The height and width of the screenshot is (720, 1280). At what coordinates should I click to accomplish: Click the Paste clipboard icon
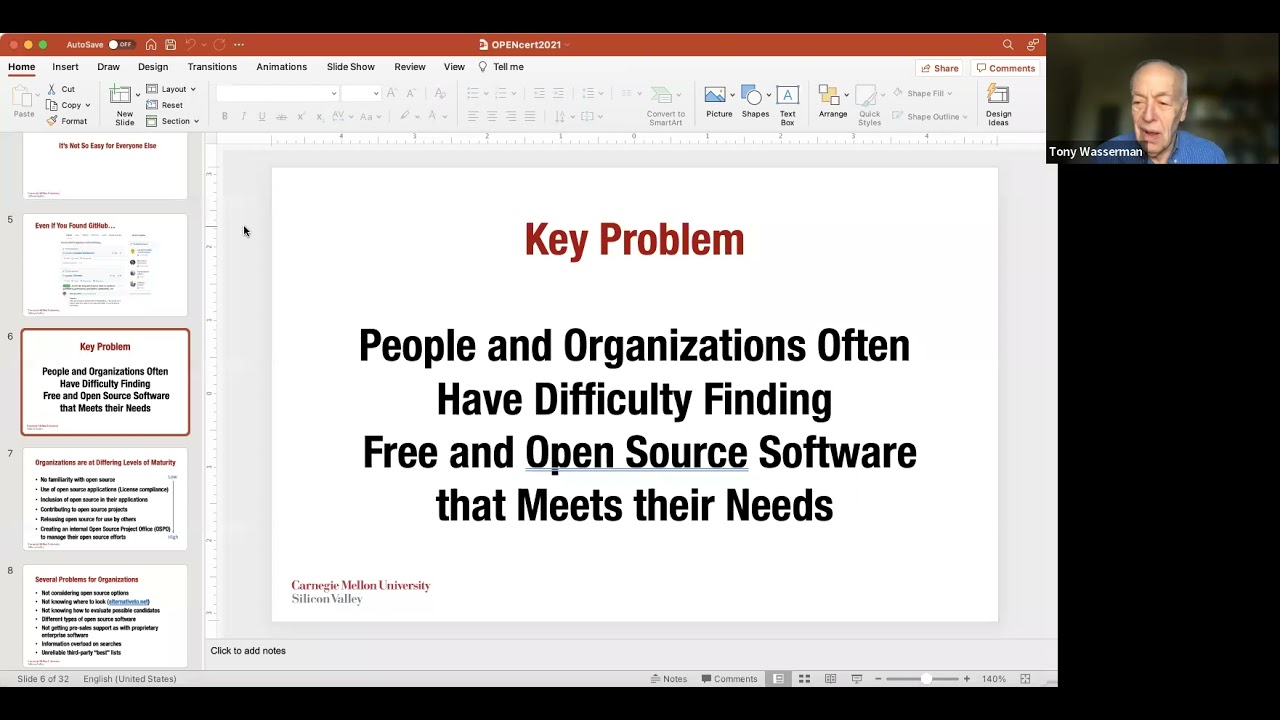tap(24, 96)
